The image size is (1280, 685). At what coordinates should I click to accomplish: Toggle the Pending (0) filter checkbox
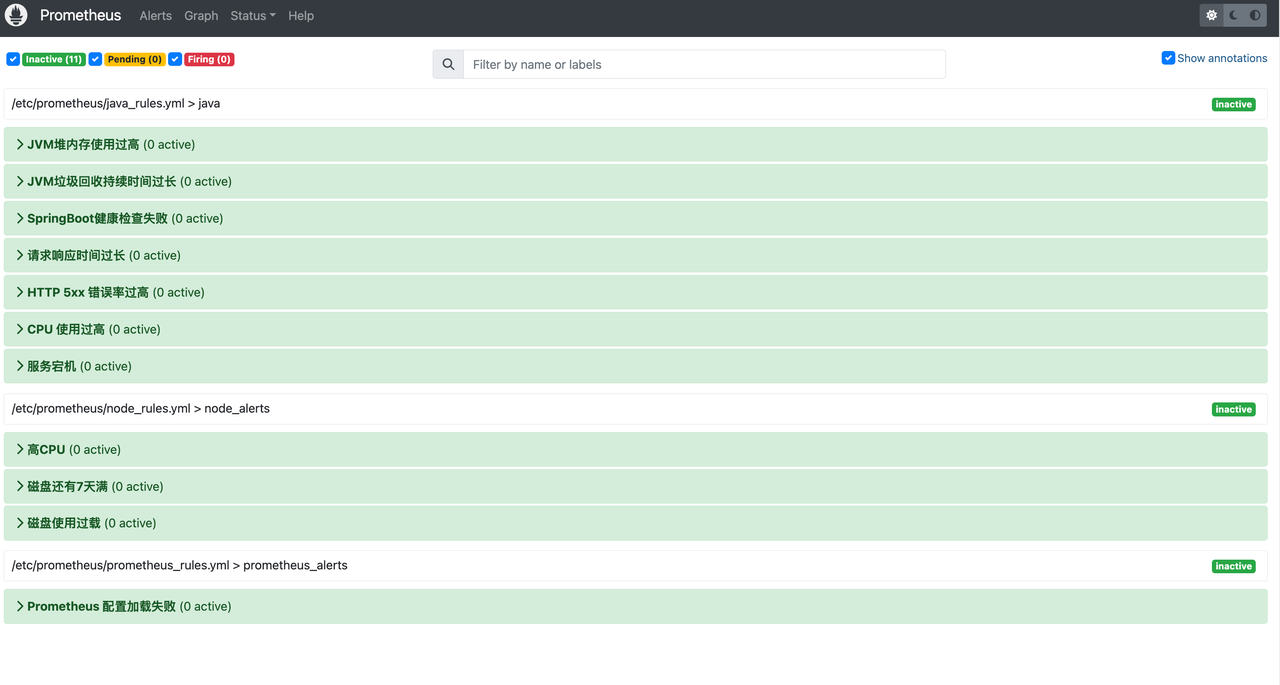[95, 59]
